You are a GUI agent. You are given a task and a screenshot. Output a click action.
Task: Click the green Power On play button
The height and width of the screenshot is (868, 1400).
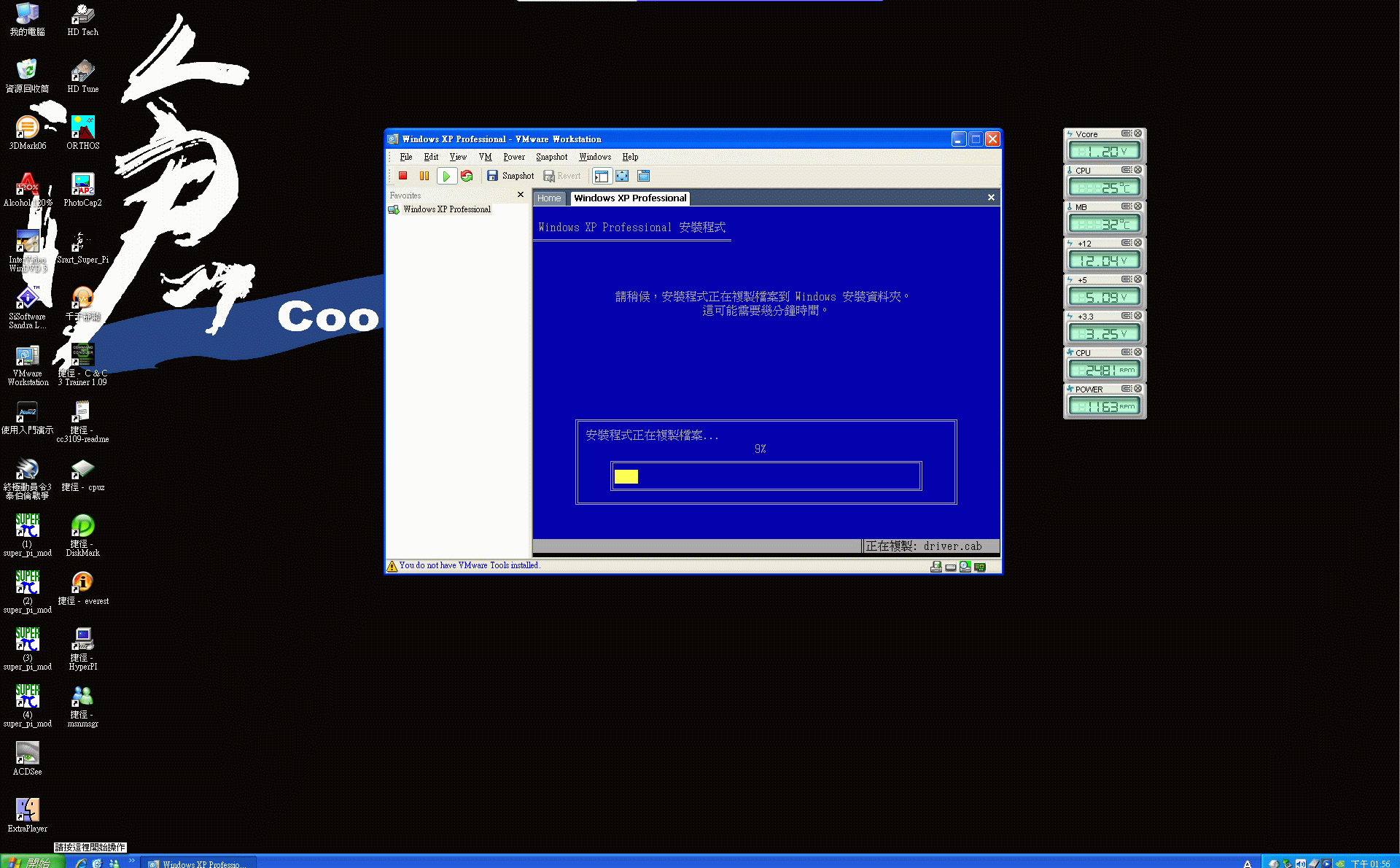tap(446, 176)
